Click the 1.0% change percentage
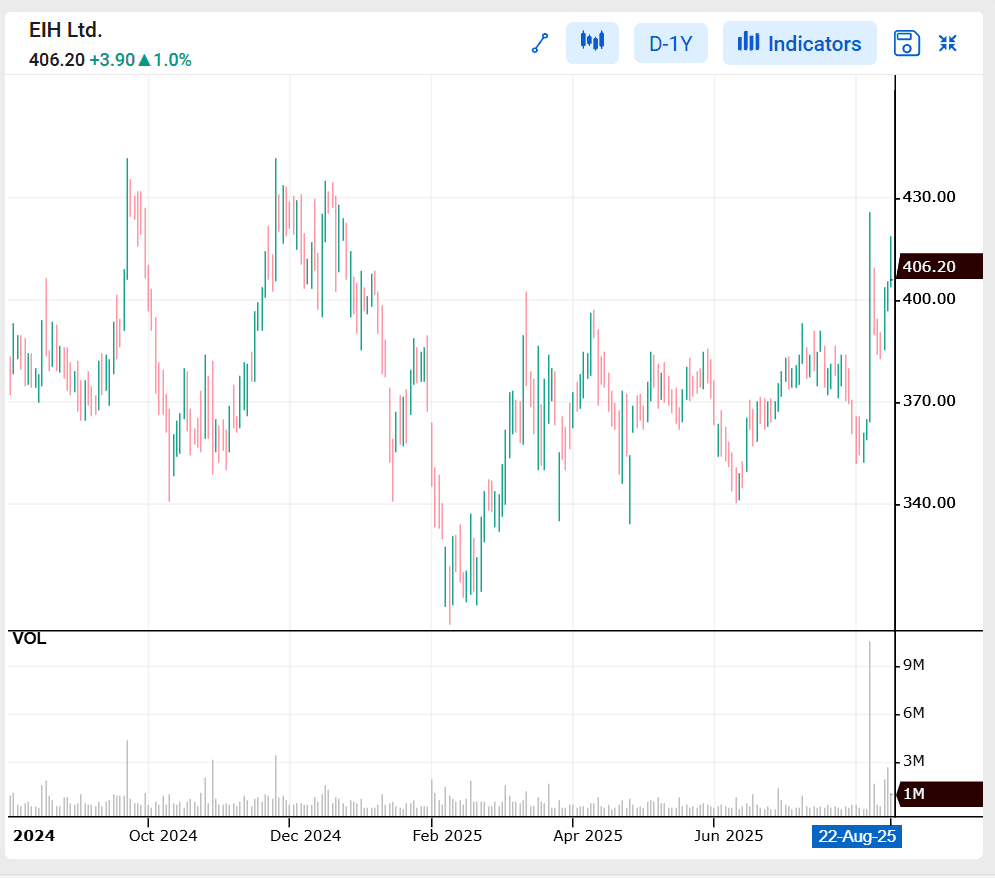 [172, 60]
